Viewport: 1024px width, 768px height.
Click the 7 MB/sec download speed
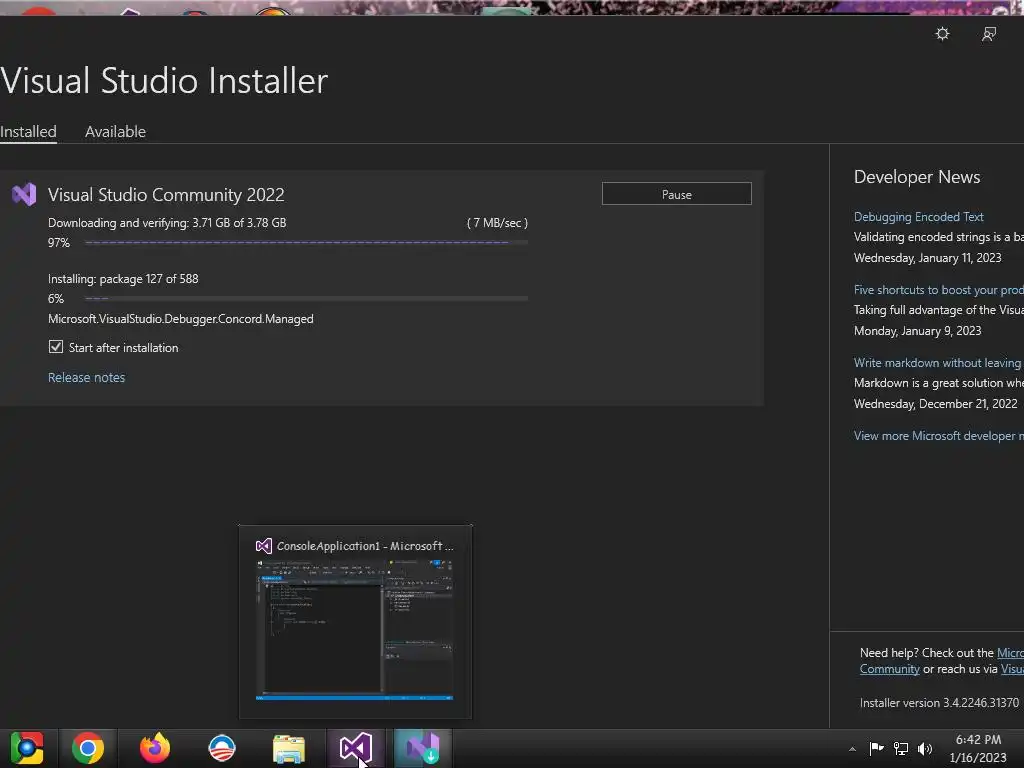(x=497, y=223)
